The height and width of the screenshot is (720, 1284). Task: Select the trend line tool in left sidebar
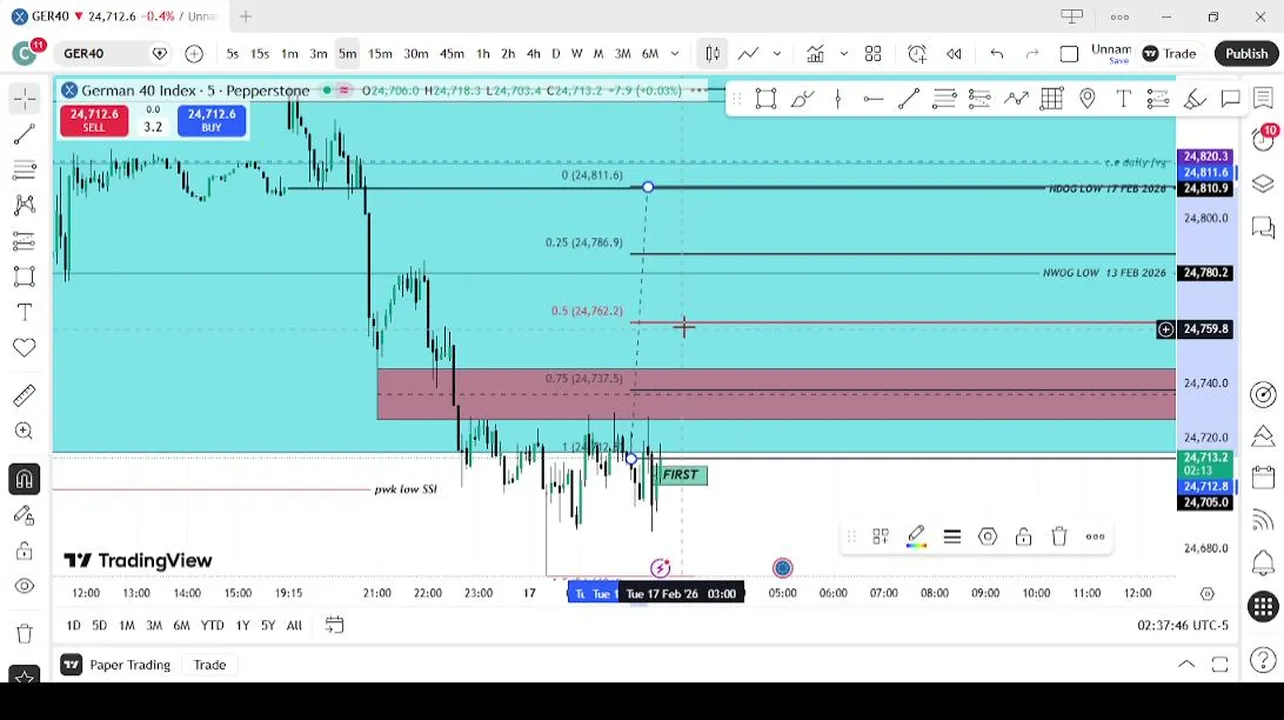tap(24, 134)
